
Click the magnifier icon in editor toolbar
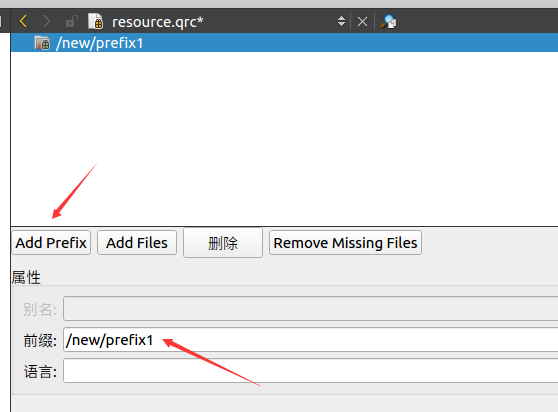click(x=388, y=22)
